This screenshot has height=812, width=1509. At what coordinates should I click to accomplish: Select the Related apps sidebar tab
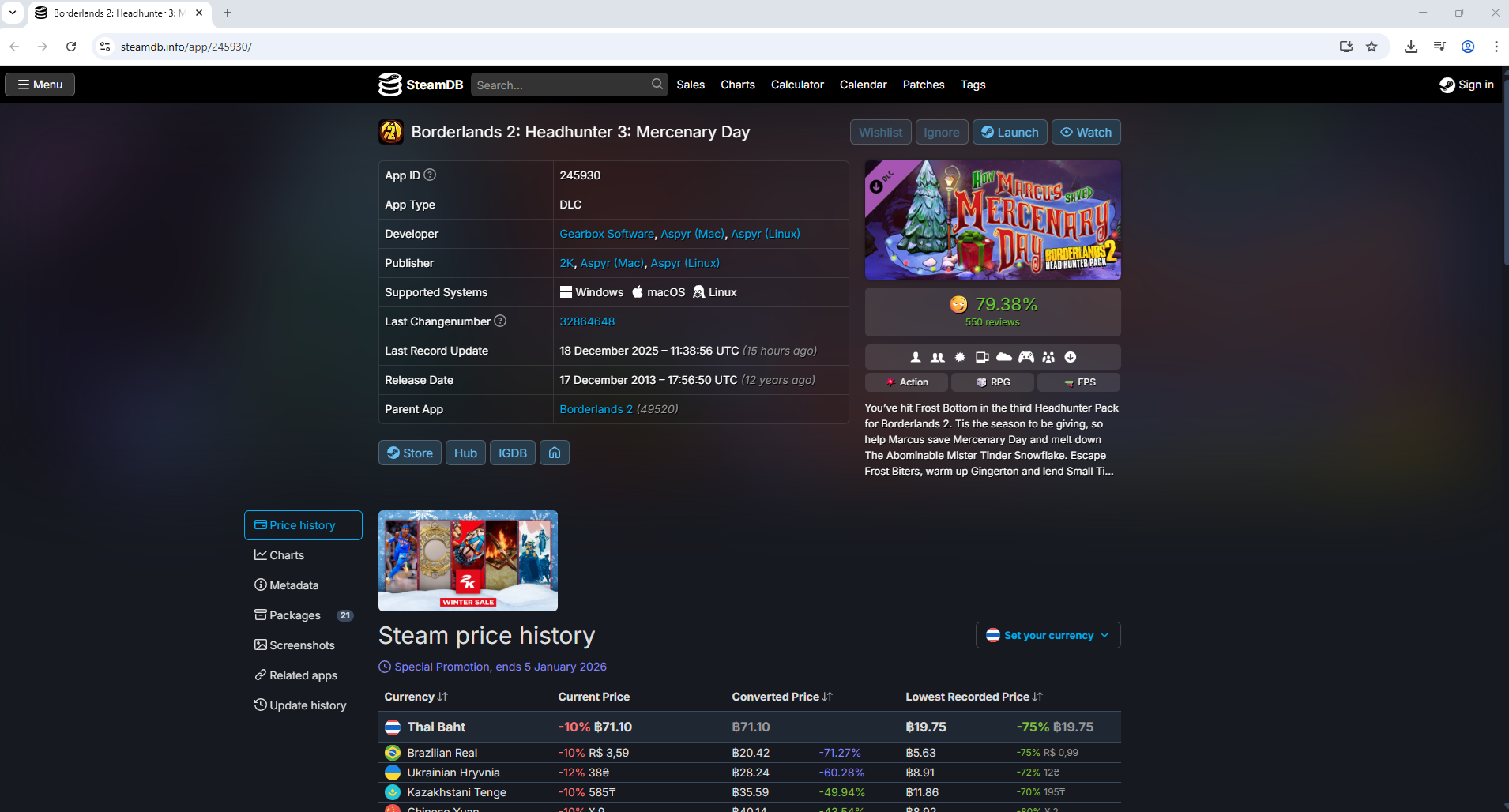(x=303, y=675)
